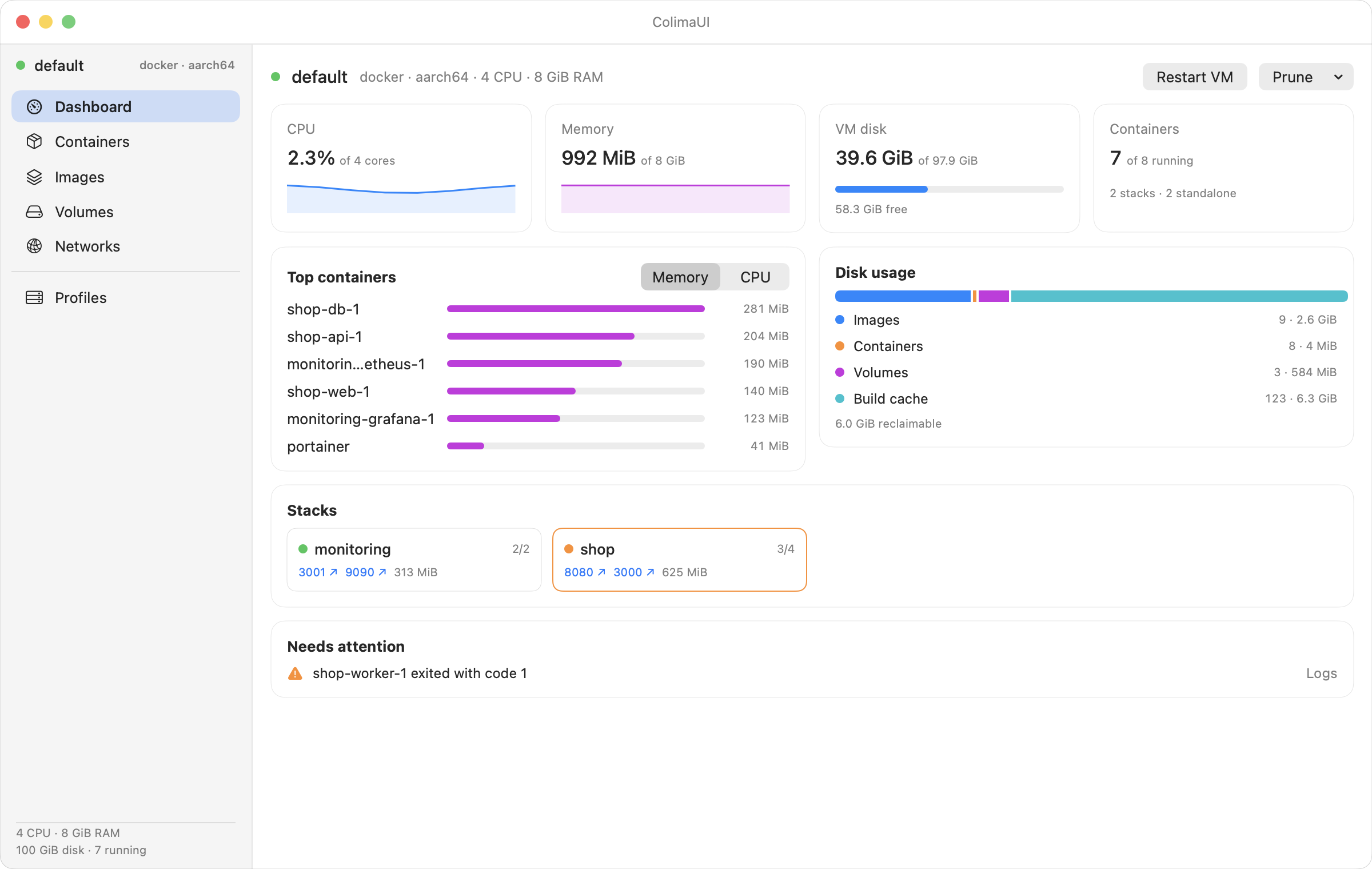Click the Dashboard gauge icon in sidebar
Viewport: 1372px width, 869px height.
[34, 107]
